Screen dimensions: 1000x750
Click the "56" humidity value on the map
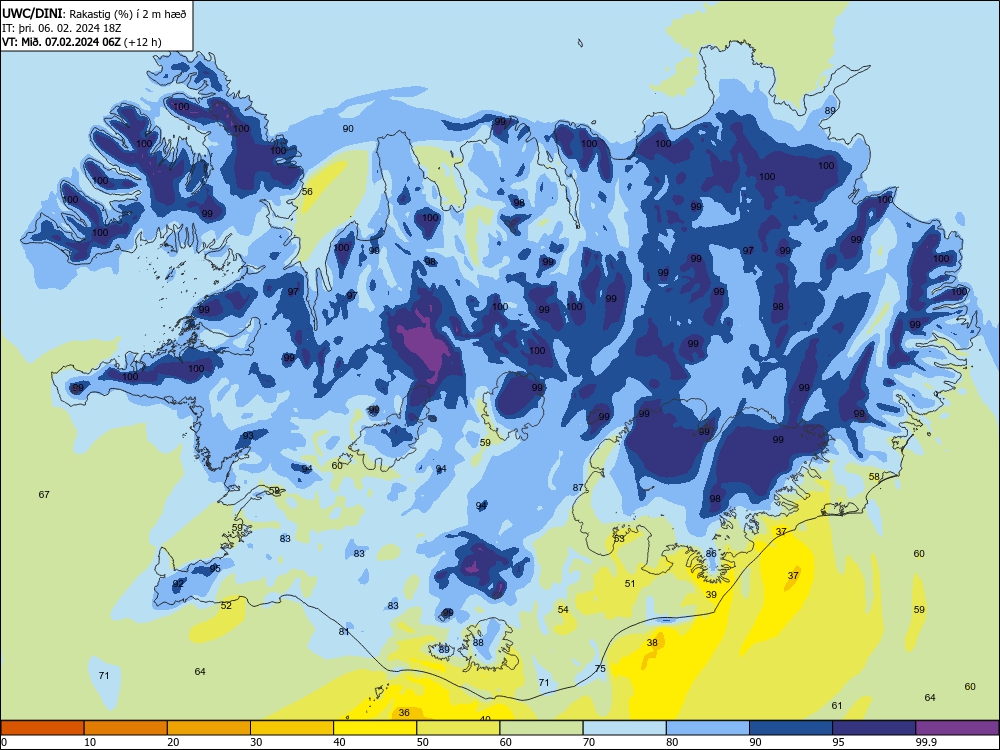307,191
